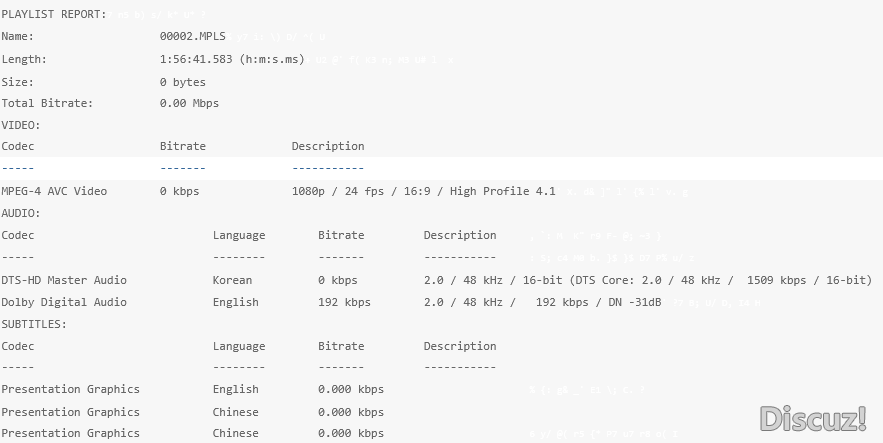Click the 1080p High Profile 4.1 description
Screen dimensions: 883x443
pos(423,191)
